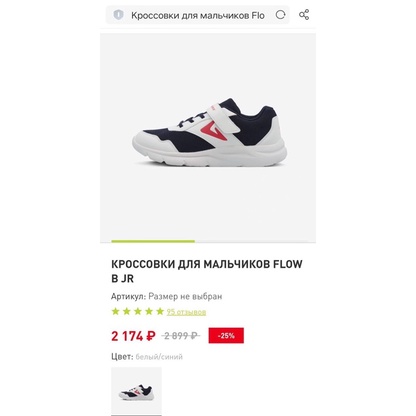Screen dimensions: 416x416
Task: Click the green image carousel progress indicator
Action: 153,241
